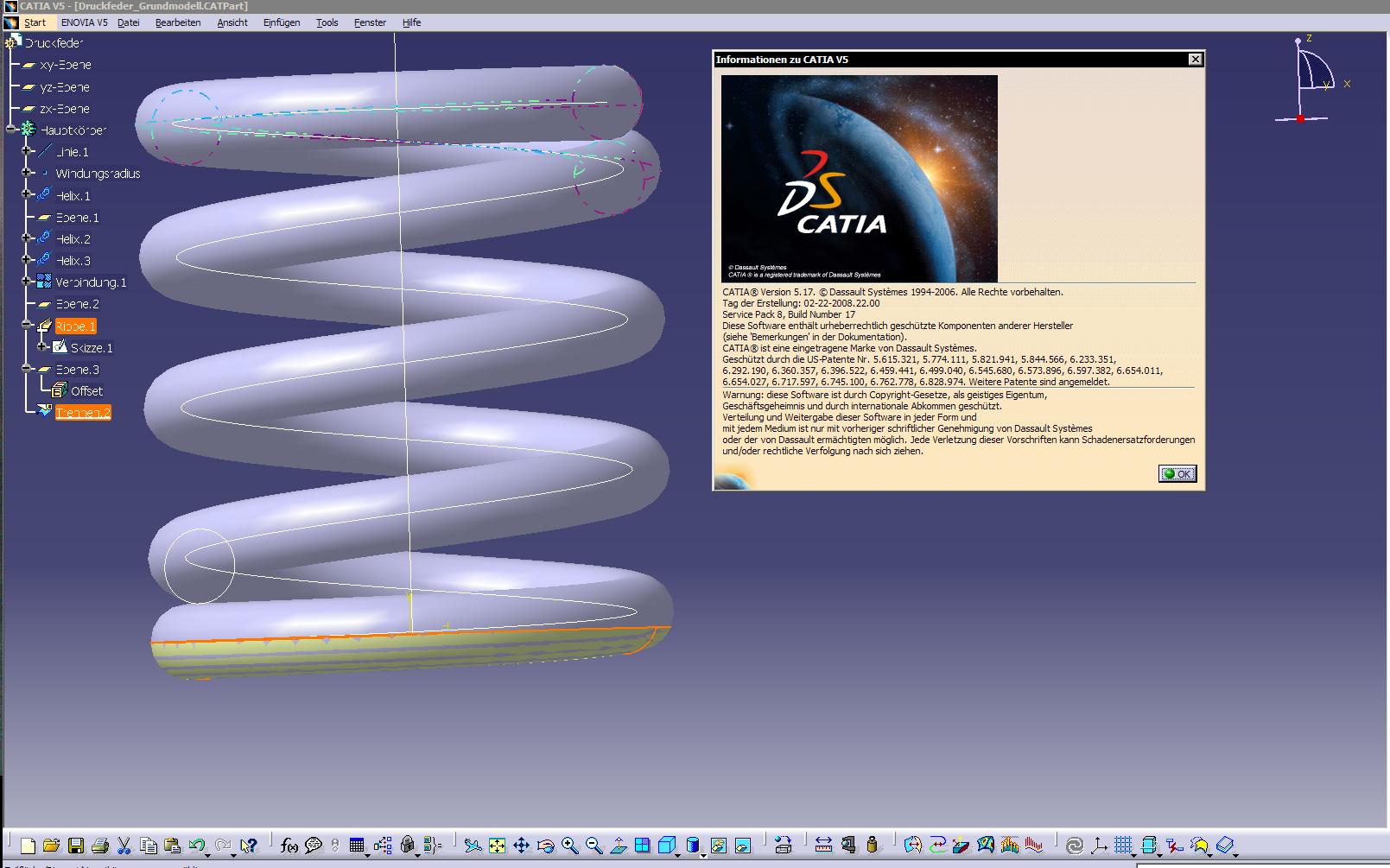1390x868 pixels.
Task: Zoom out with the minus magnifier
Action: point(593,846)
